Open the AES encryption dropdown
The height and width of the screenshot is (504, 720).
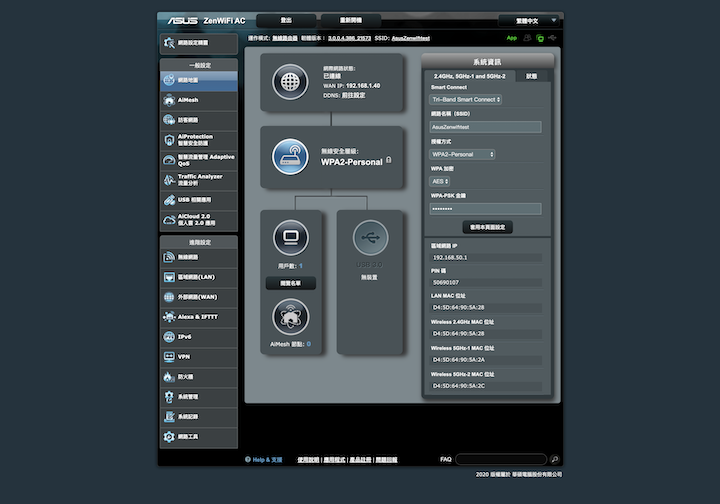coord(440,181)
